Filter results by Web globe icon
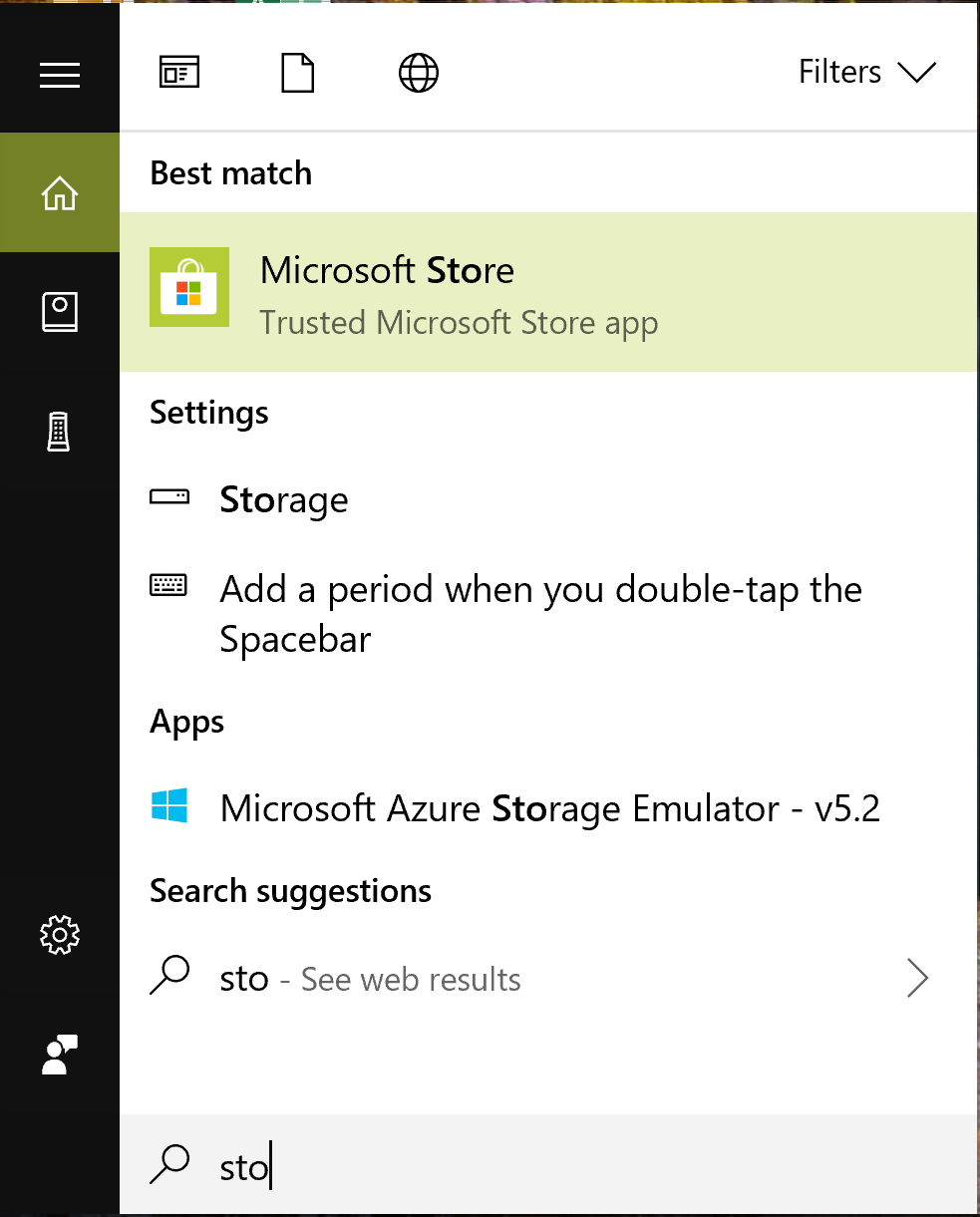The width and height of the screenshot is (980, 1217). 419,73
